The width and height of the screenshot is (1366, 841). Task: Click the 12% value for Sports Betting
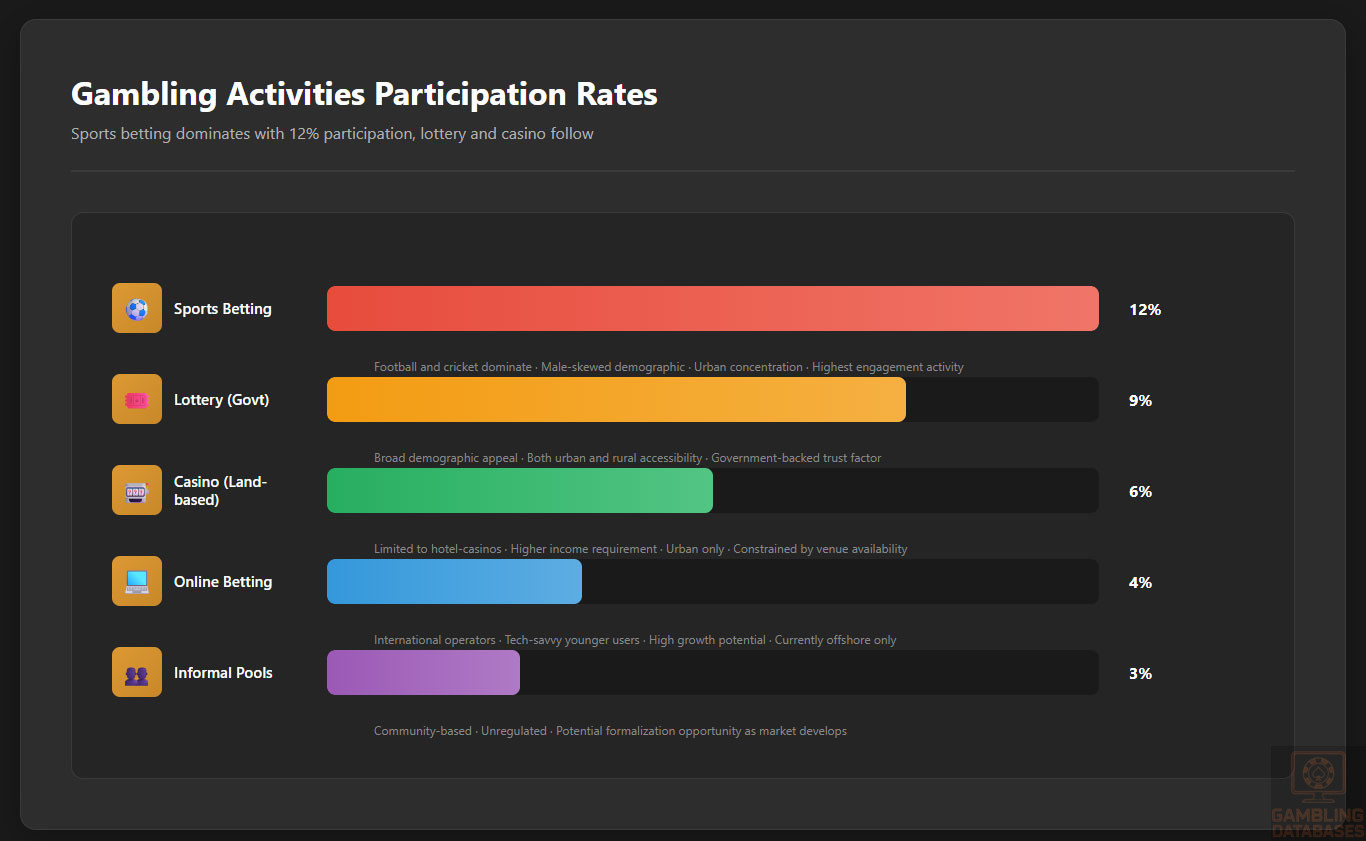coord(1144,310)
